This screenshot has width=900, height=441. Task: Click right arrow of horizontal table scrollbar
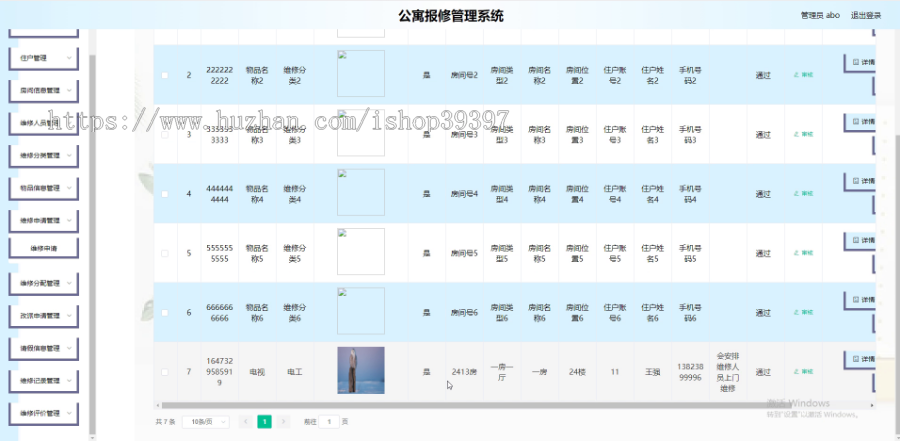[872, 405]
